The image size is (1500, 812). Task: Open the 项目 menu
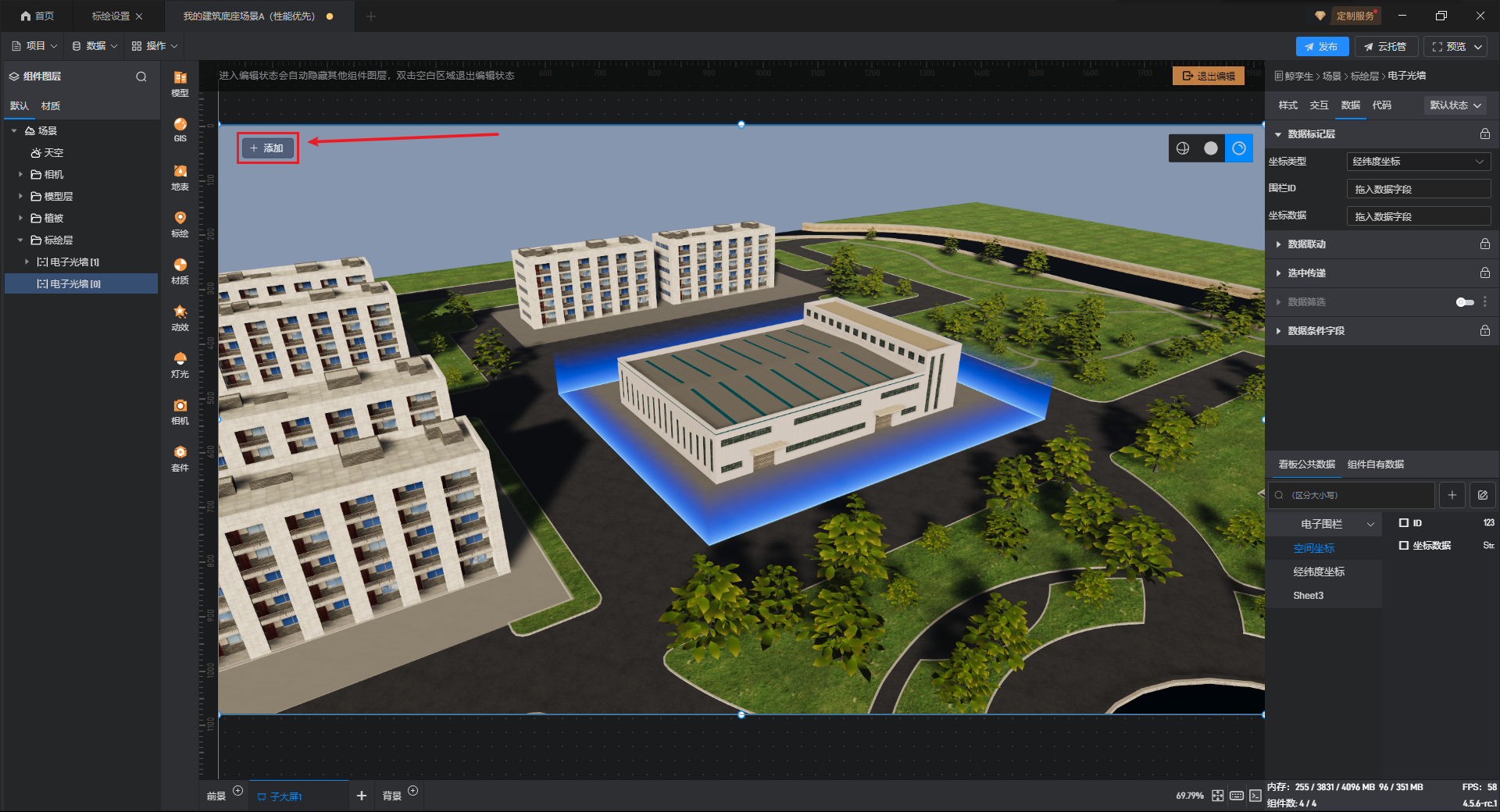(x=35, y=46)
